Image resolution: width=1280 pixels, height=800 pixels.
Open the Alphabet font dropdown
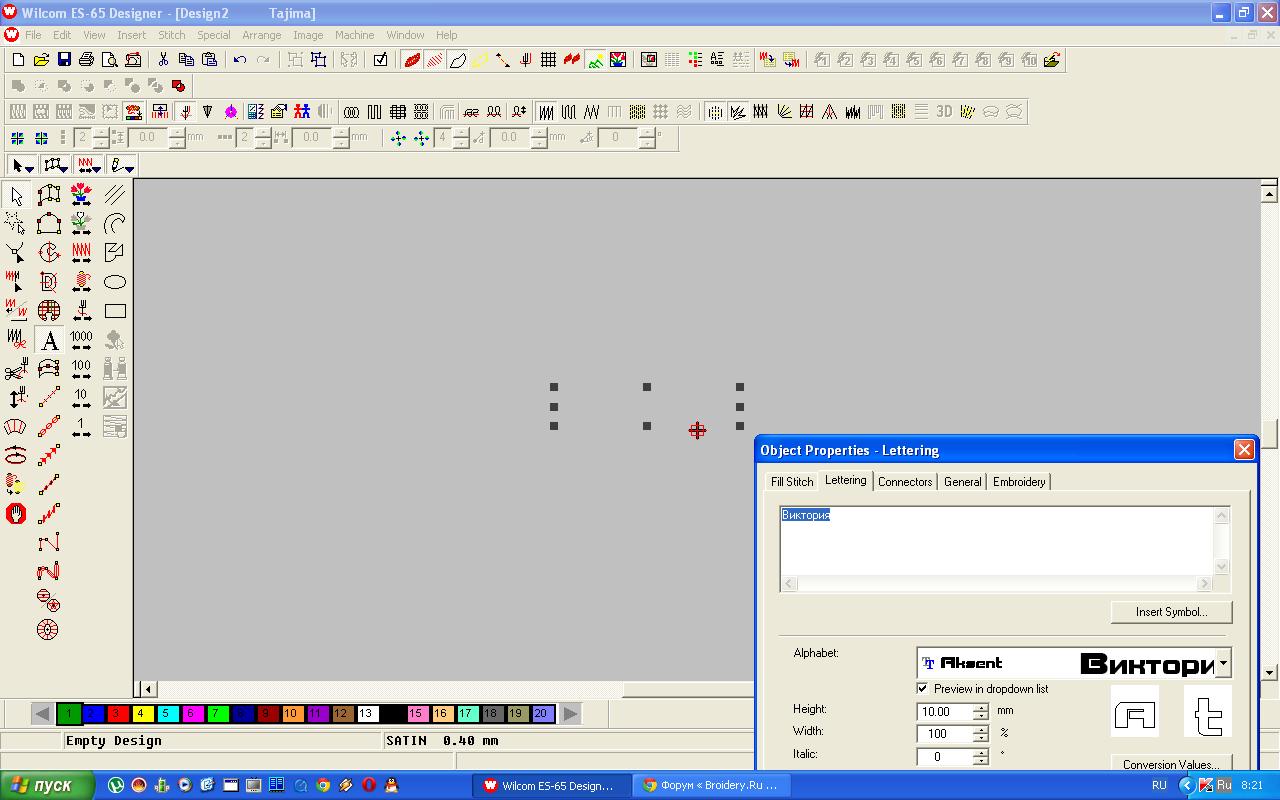[1222, 663]
